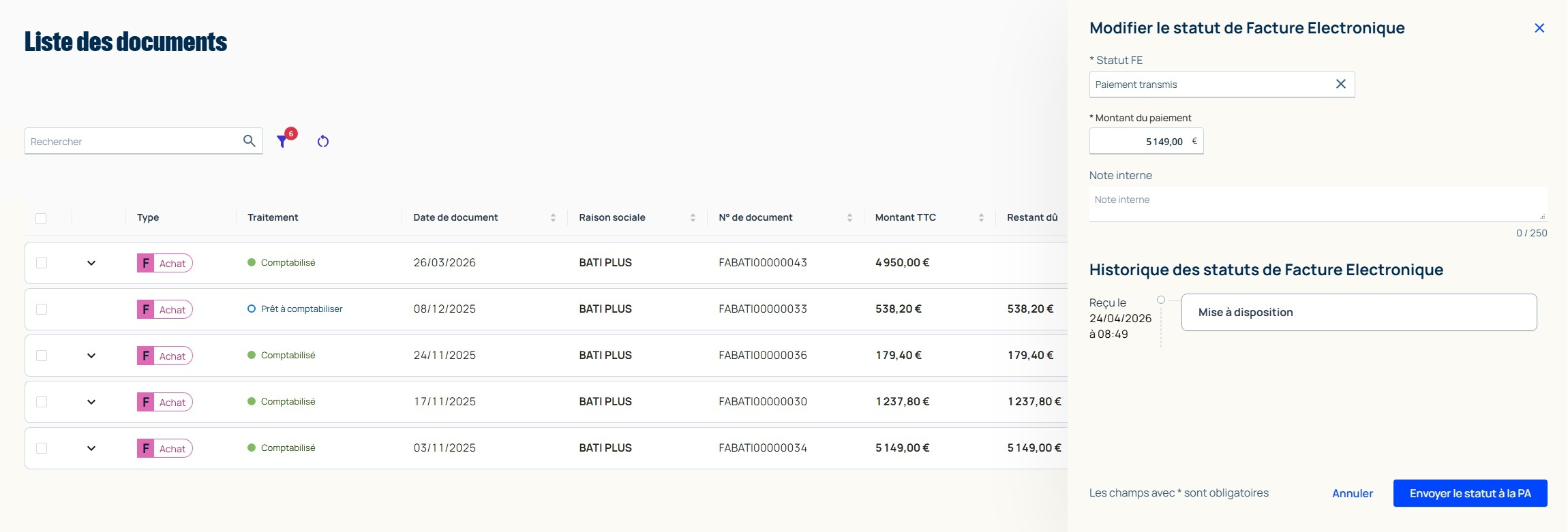This screenshot has width=1568, height=532.
Task: Click the Prêt à comptabiliser status text
Action: (301, 309)
